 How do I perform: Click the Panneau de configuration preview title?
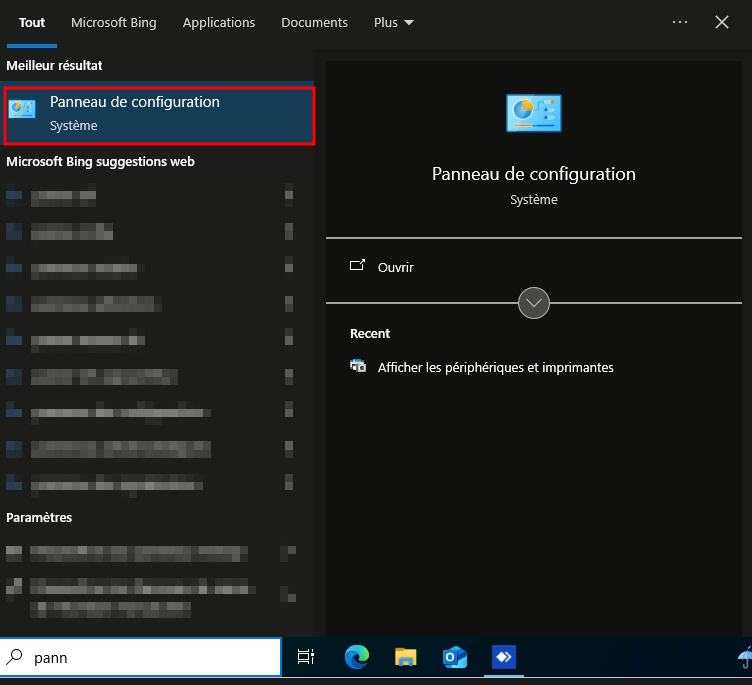click(x=533, y=174)
